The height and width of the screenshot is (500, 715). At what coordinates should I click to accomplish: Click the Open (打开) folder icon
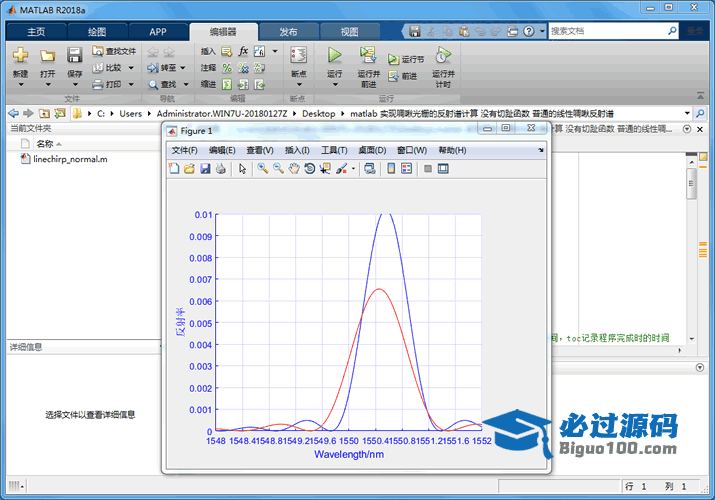tap(47, 56)
